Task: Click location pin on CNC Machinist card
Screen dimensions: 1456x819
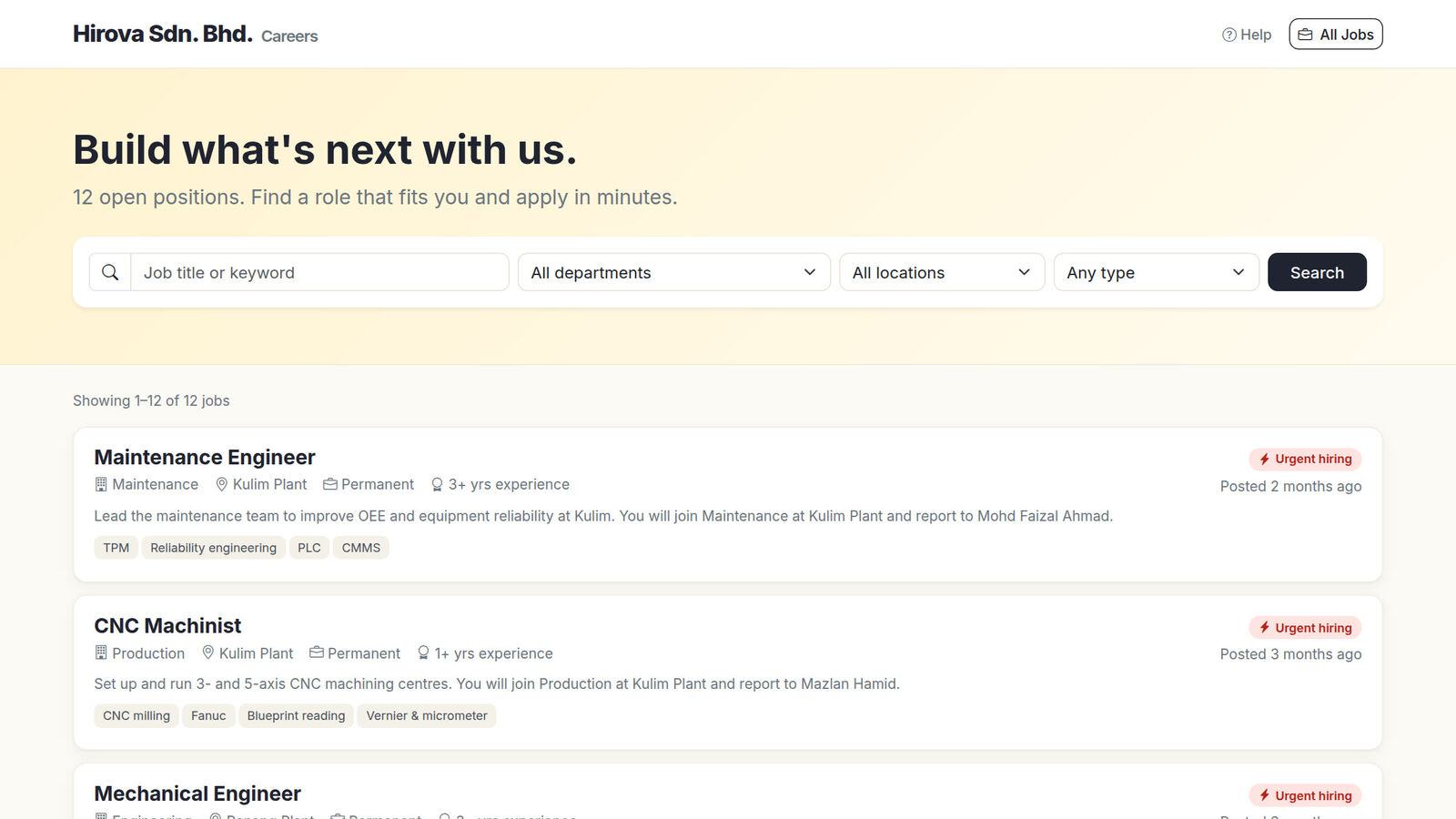Action: (207, 652)
